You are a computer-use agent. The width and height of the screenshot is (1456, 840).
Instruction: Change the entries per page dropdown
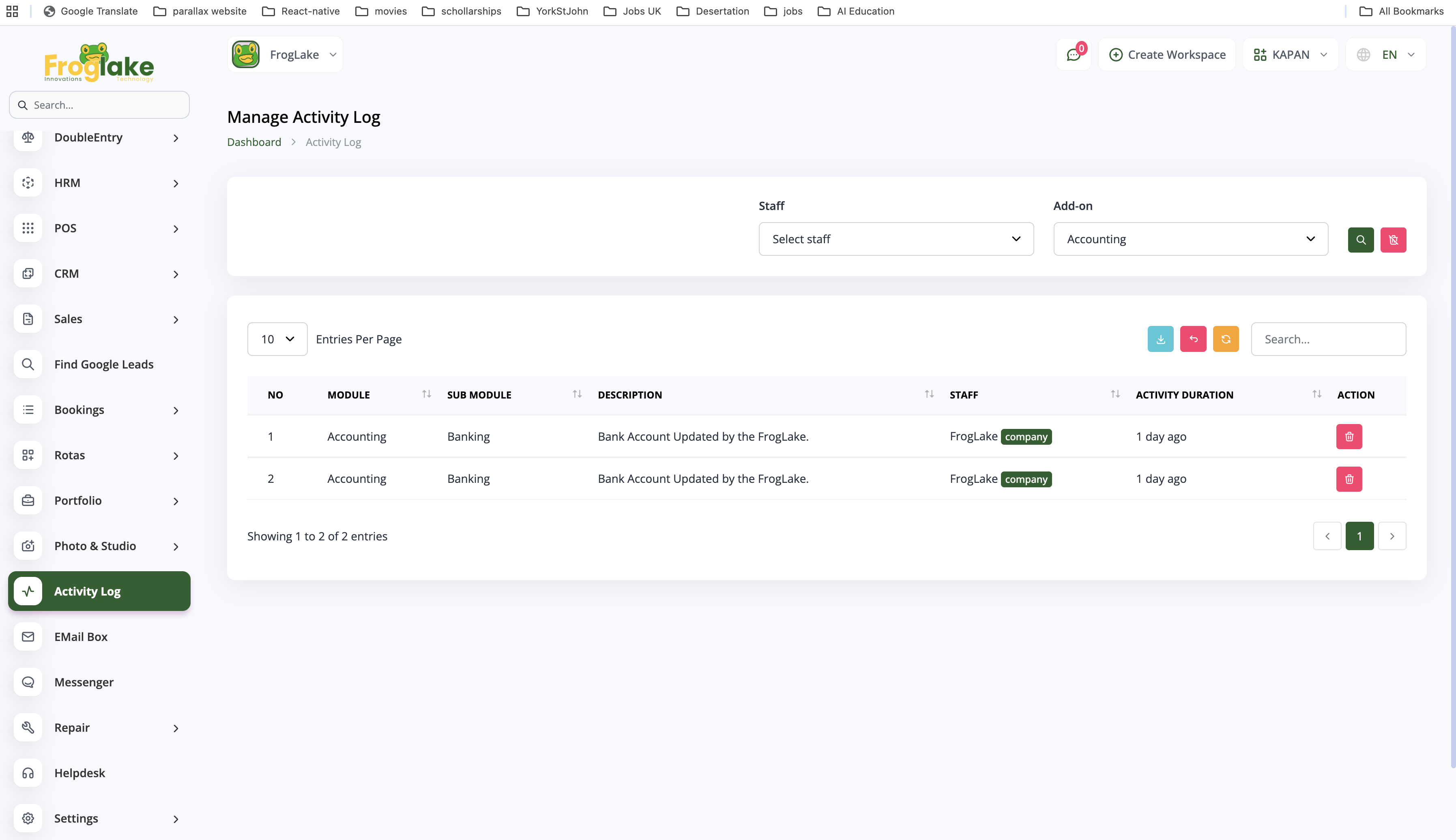[277, 339]
